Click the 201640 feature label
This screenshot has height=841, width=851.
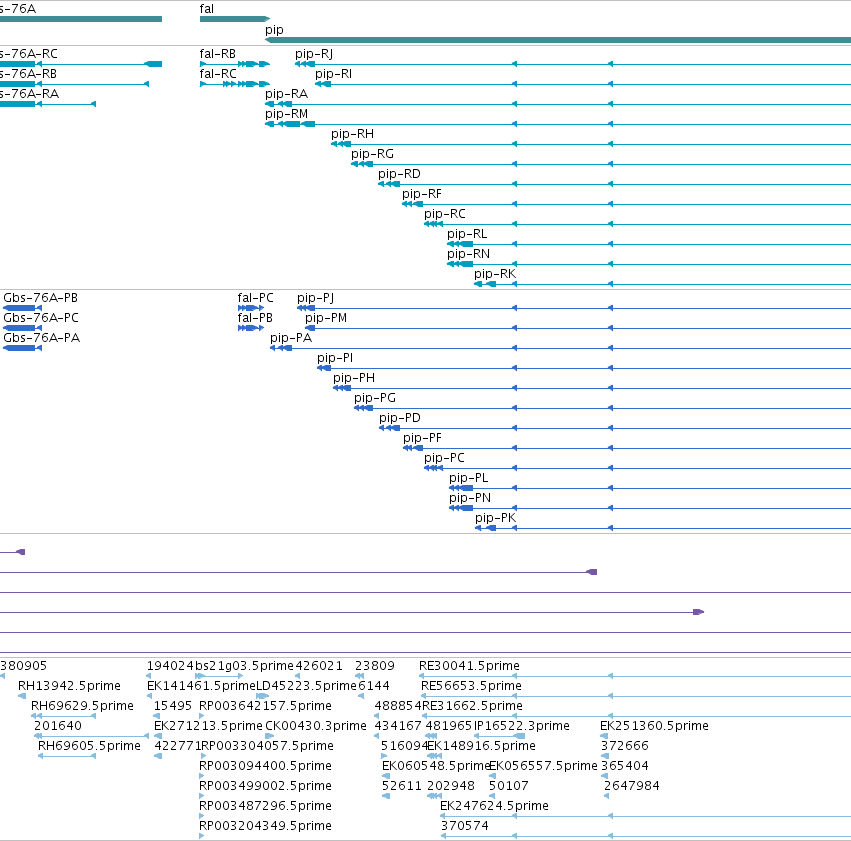[58, 726]
